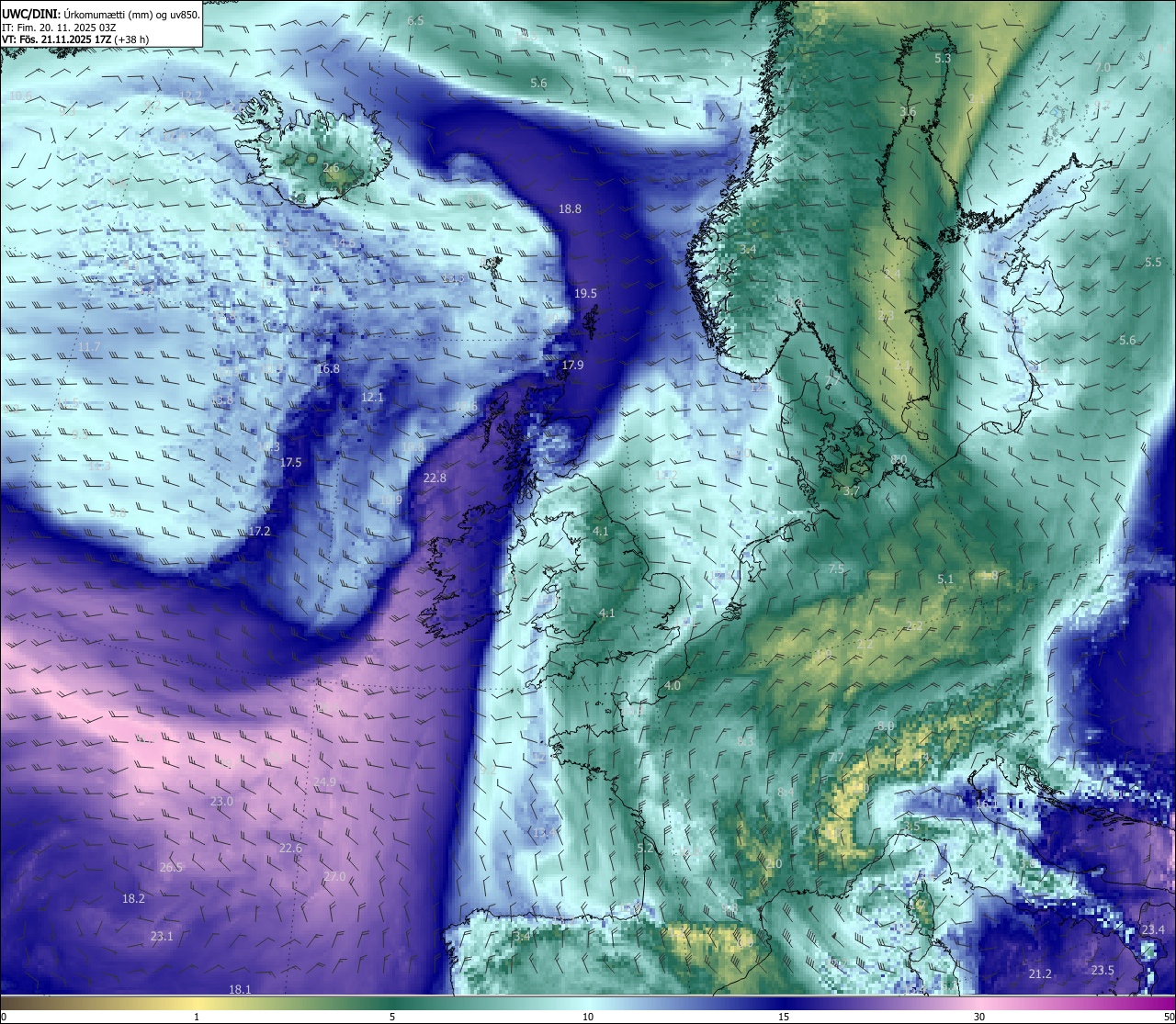The height and width of the screenshot is (1024, 1176).
Task: Select the 19.5 value north of Shetland
Action: coord(585,293)
